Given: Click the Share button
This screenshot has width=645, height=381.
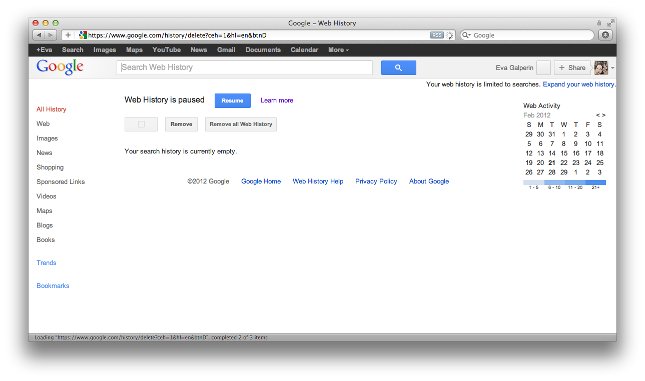Looking at the screenshot, I should click(x=572, y=67).
